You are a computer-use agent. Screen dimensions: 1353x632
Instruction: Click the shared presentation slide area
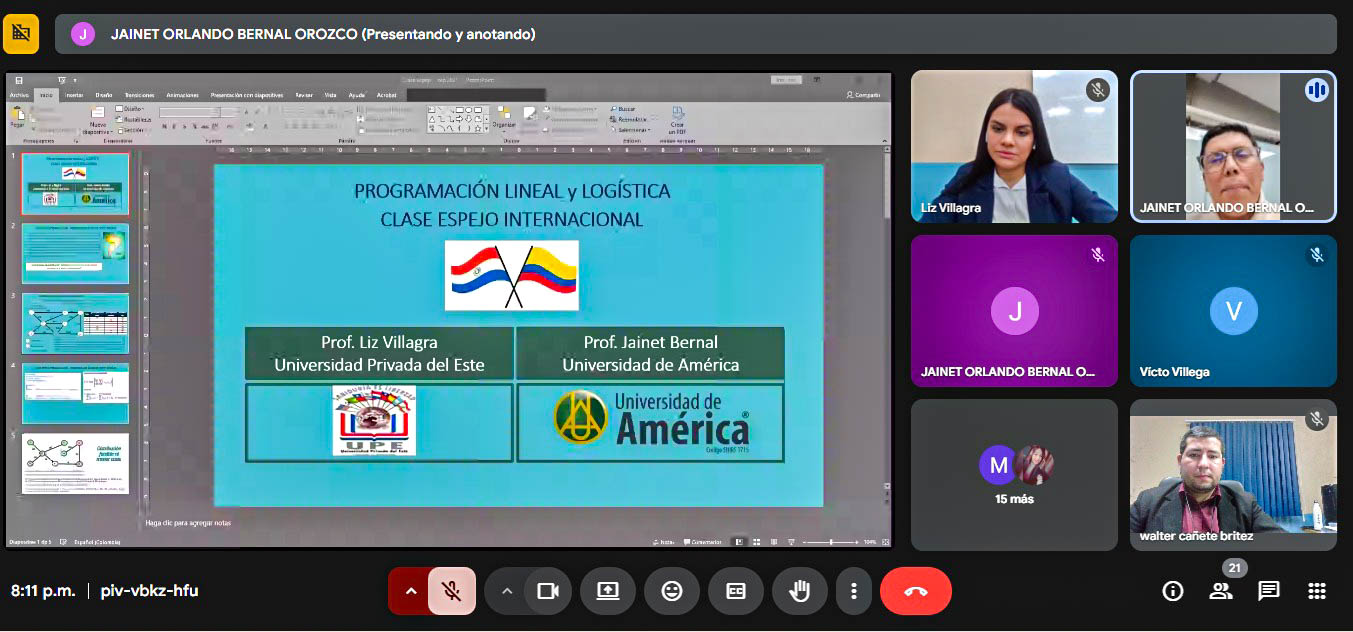click(x=518, y=335)
